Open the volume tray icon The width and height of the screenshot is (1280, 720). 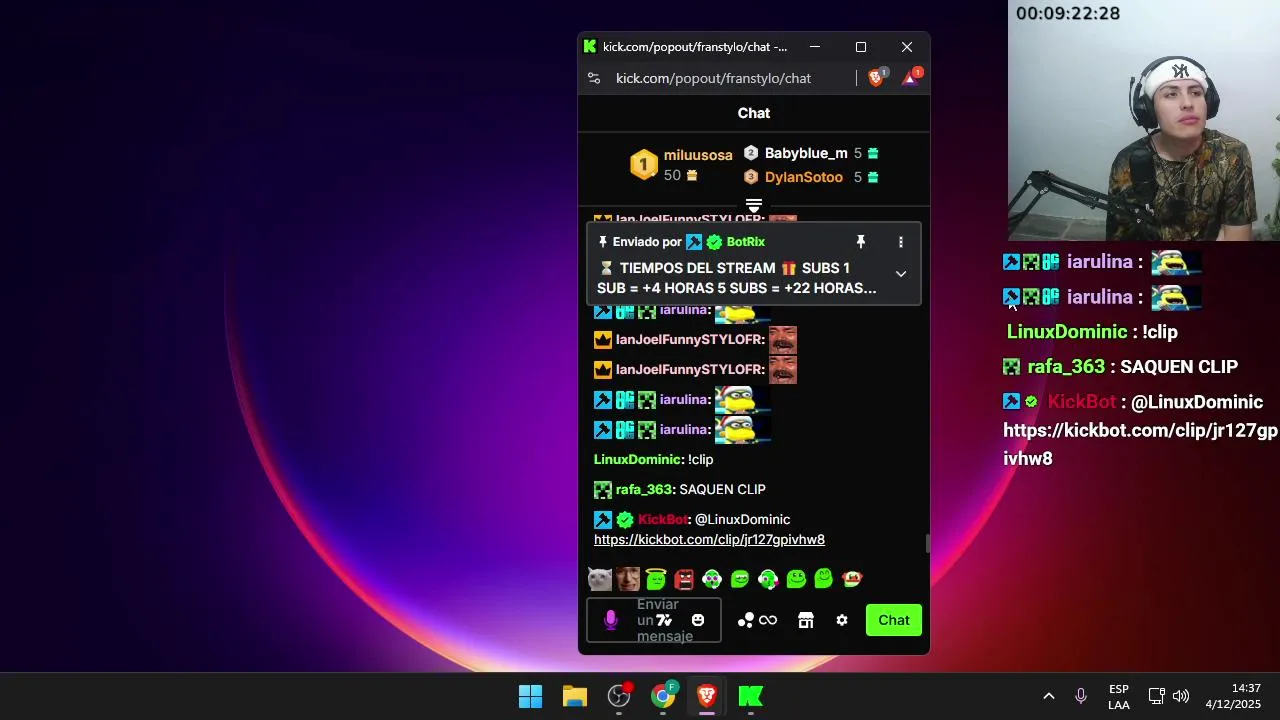coord(1181,696)
